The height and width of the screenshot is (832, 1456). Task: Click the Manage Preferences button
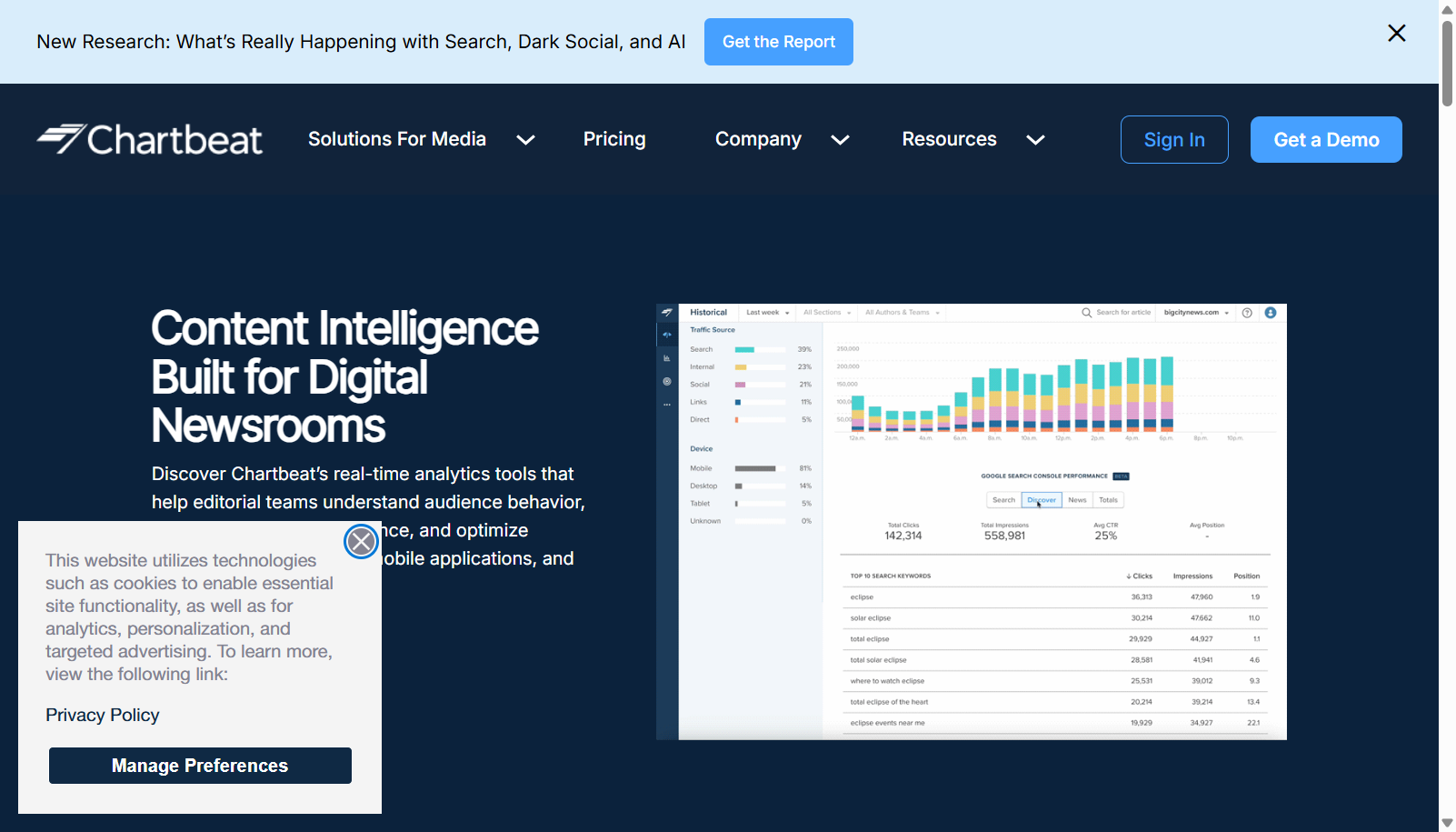200,766
